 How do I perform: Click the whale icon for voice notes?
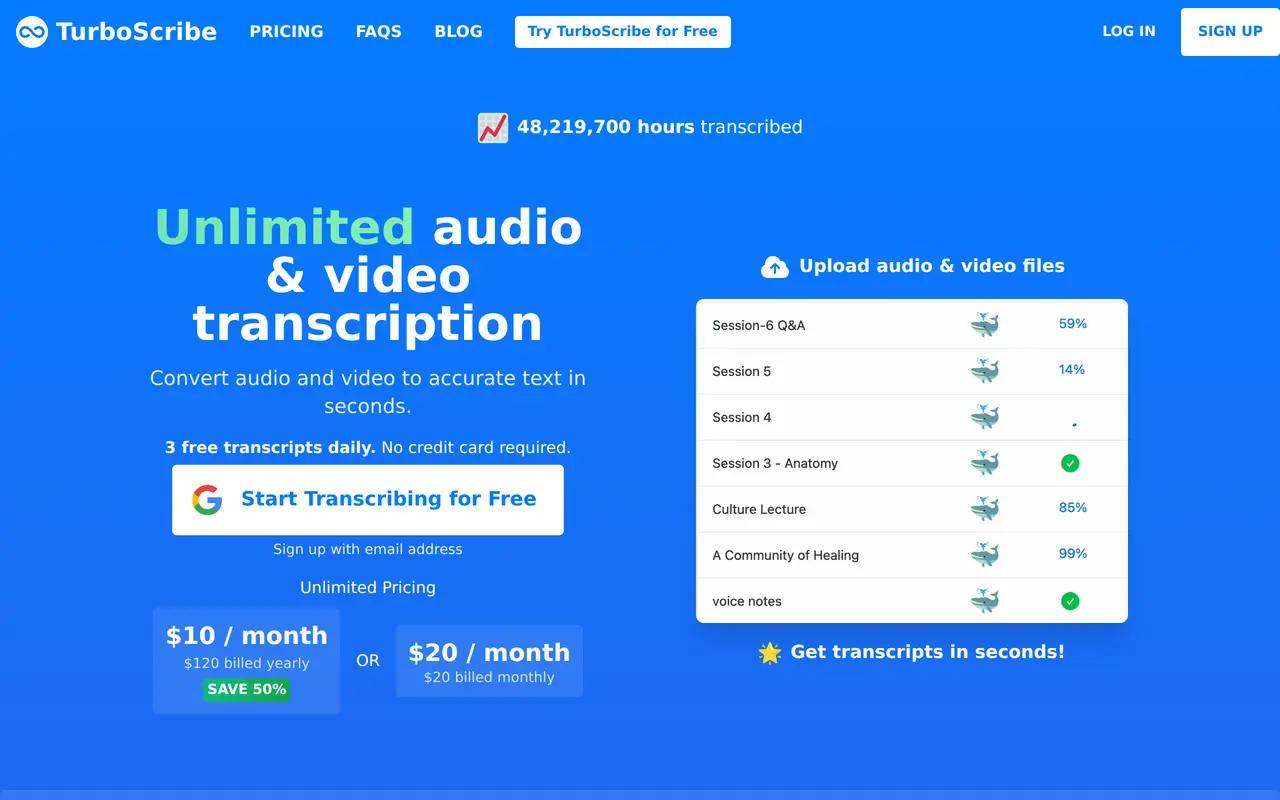[985, 601]
